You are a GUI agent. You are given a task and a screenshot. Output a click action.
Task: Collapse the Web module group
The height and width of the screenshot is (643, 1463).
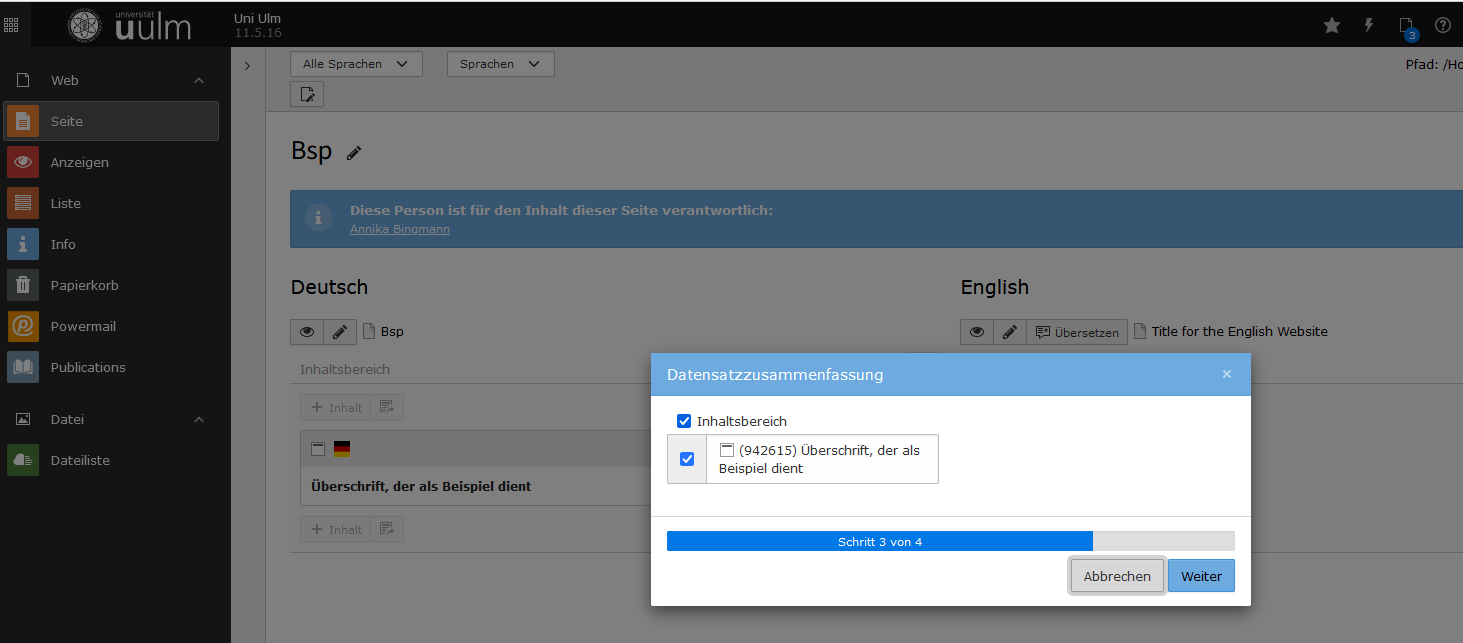pyautogui.click(x=198, y=80)
